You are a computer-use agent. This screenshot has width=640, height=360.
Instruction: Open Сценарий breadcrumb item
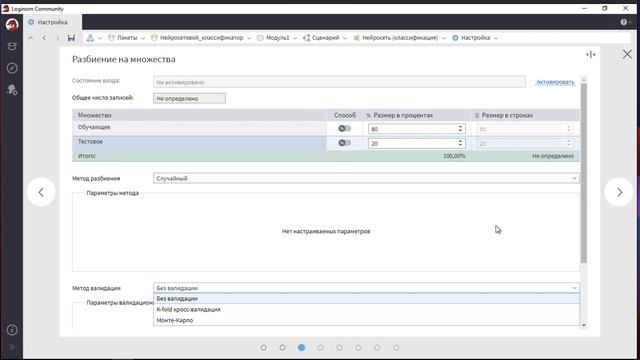(x=325, y=38)
